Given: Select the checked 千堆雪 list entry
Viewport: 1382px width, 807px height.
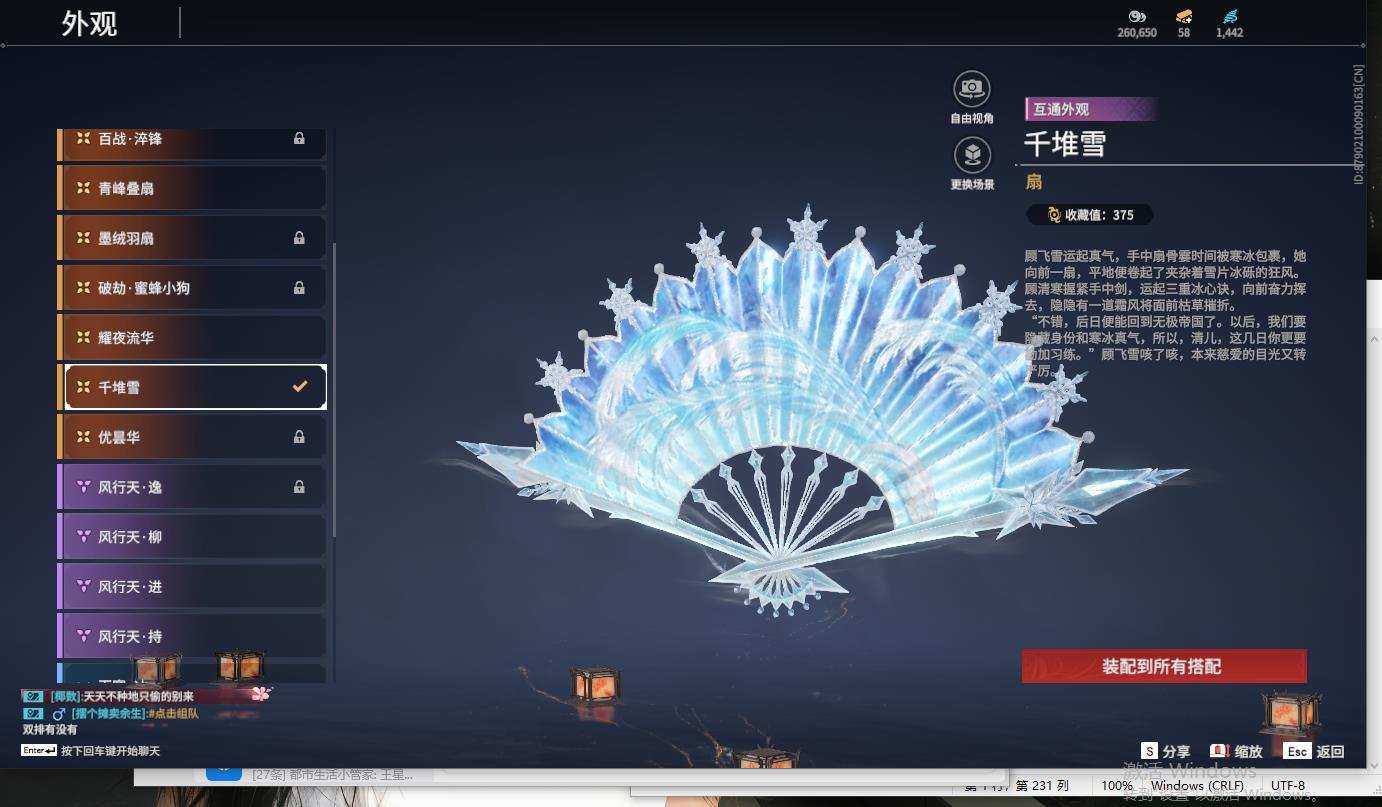Looking at the screenshot, I should [194, 387].
